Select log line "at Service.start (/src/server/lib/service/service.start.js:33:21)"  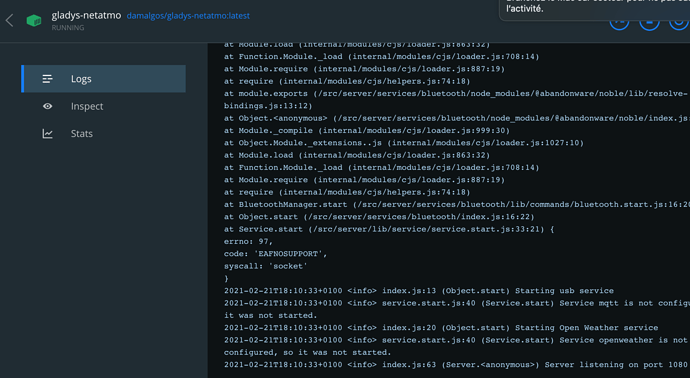(389, 229)
